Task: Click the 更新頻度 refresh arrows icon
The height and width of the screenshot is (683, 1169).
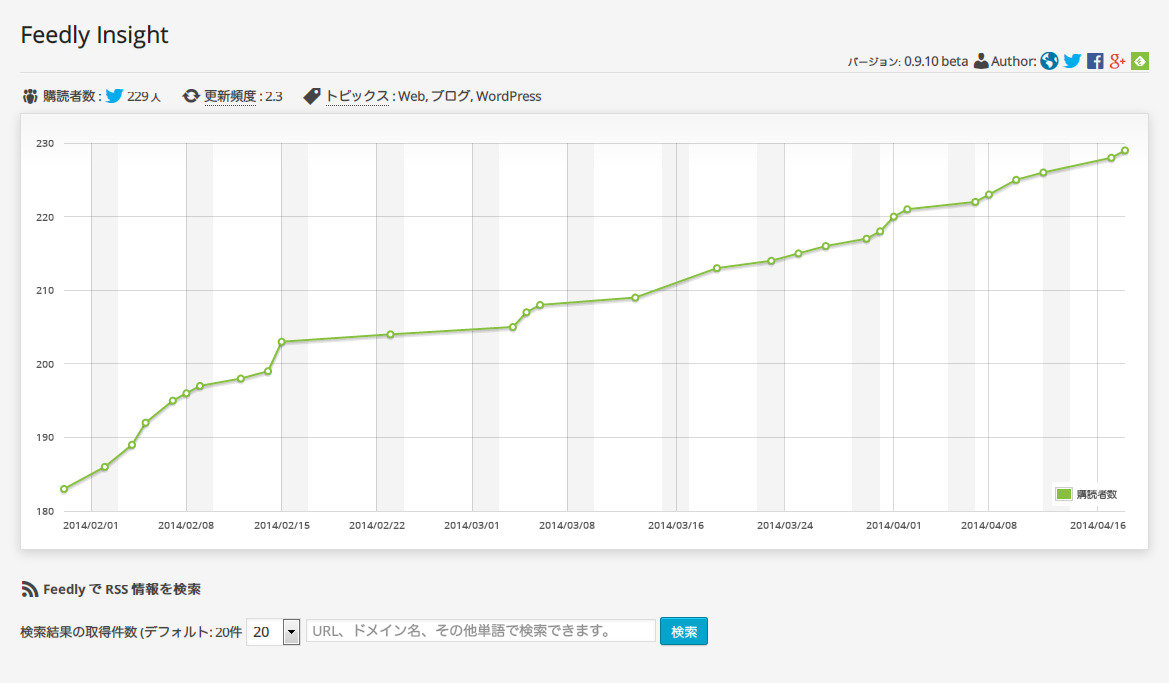Action: (191, 96)
